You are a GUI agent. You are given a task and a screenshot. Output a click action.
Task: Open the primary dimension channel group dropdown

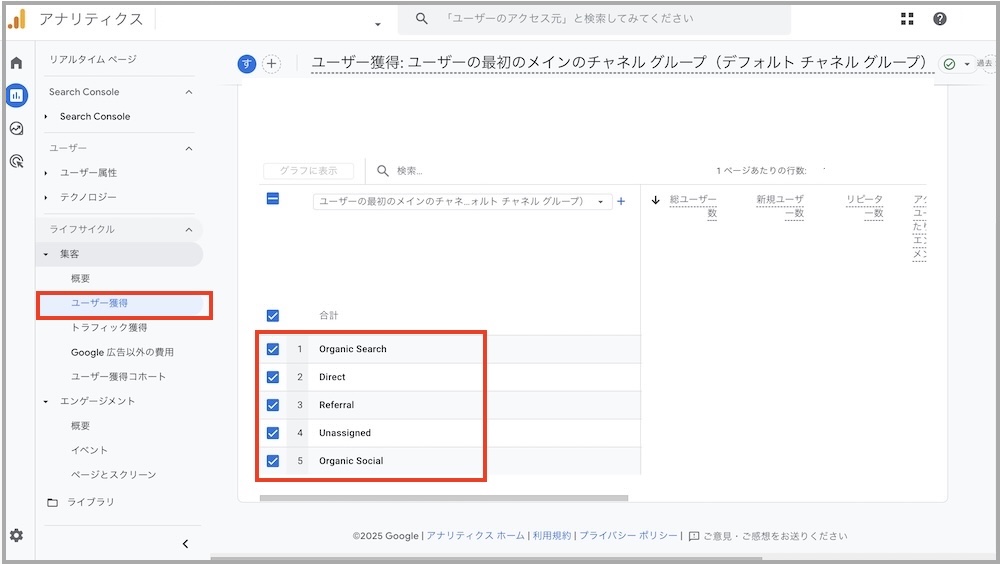[461, 201]
